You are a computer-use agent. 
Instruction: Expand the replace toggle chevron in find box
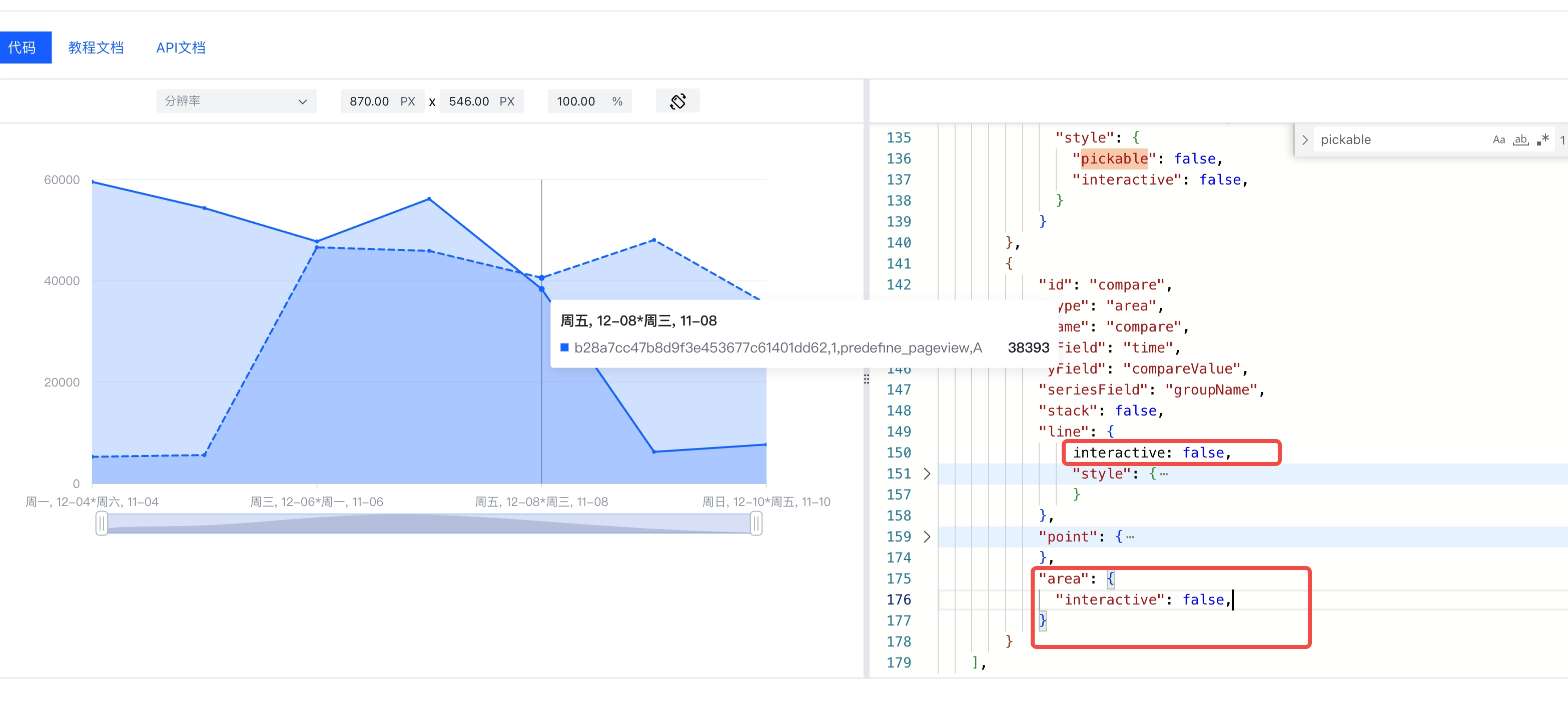point(1304,140)
